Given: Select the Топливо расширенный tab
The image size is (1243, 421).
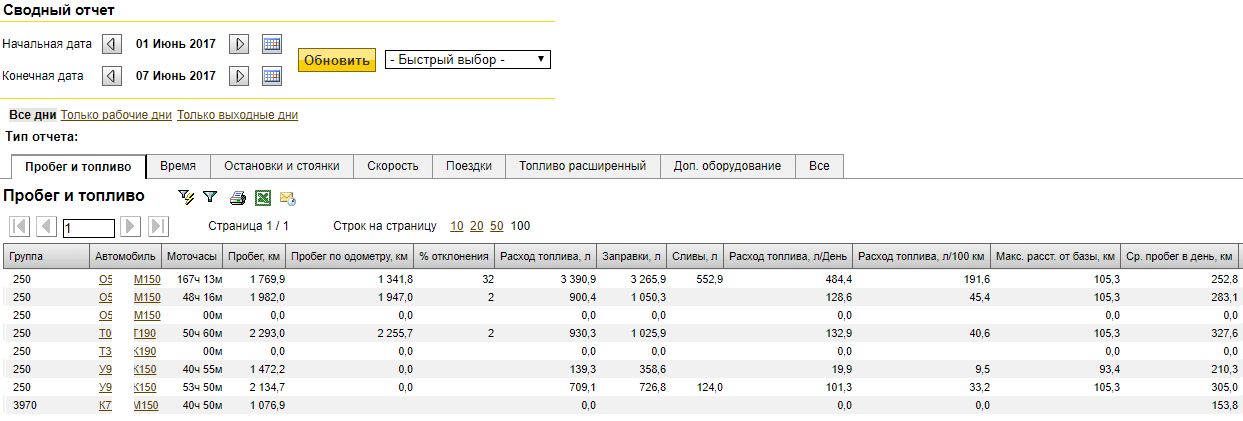Looking at the screenshot, I should pyautogui.click(x=582, y=166).
